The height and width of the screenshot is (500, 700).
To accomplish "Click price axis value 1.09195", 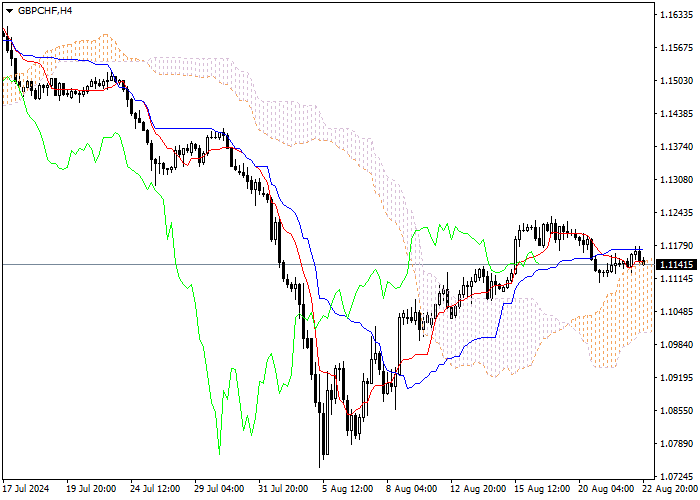I will tap(676, 378).
